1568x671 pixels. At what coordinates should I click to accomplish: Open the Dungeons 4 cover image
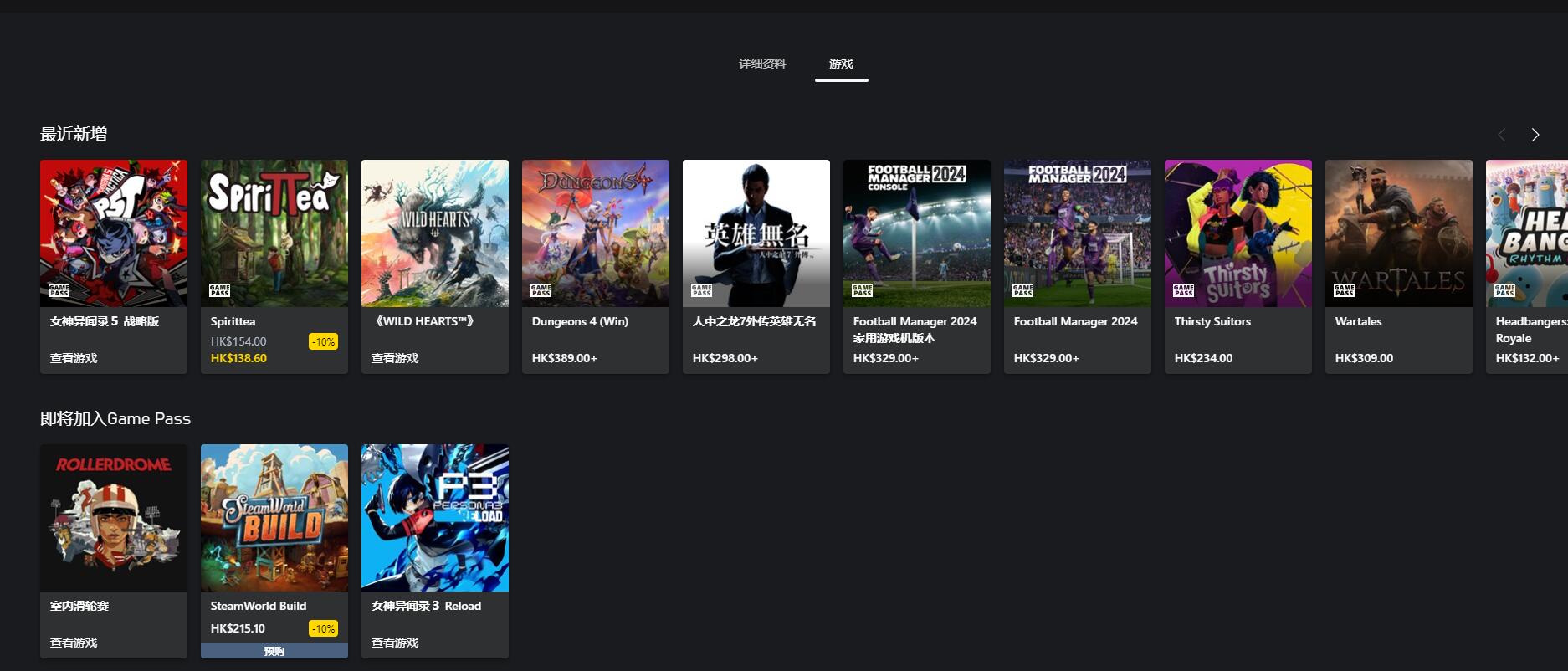tap(596, 233)
